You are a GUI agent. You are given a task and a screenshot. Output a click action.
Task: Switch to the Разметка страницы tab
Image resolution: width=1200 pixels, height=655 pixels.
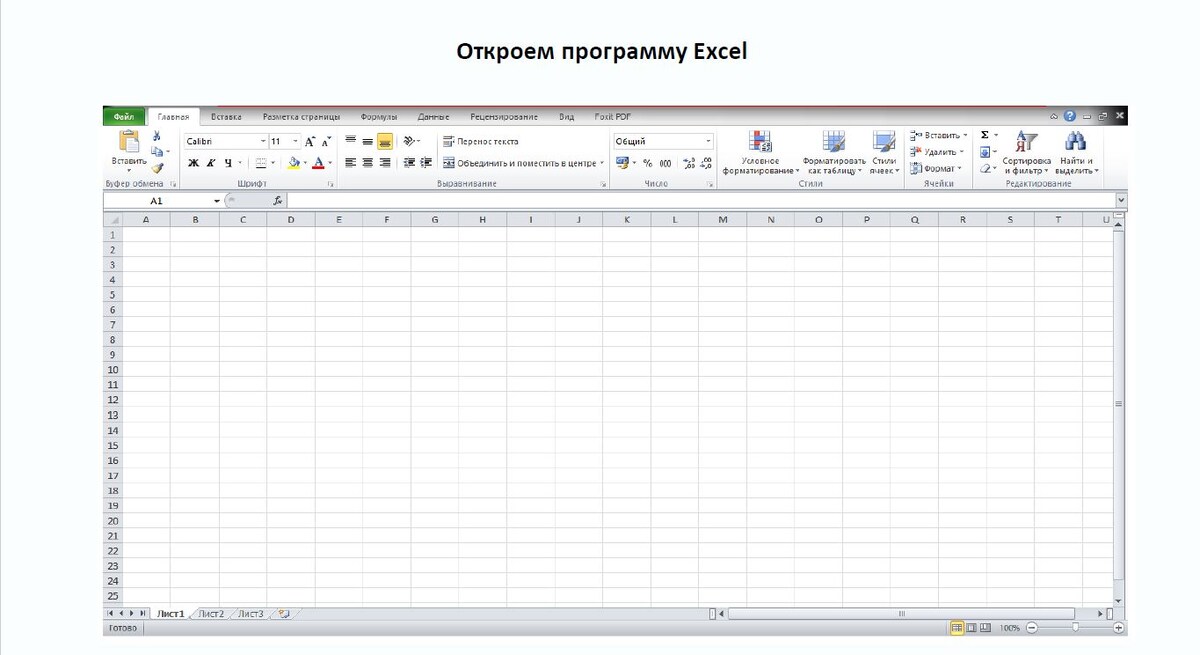(301, 117)
